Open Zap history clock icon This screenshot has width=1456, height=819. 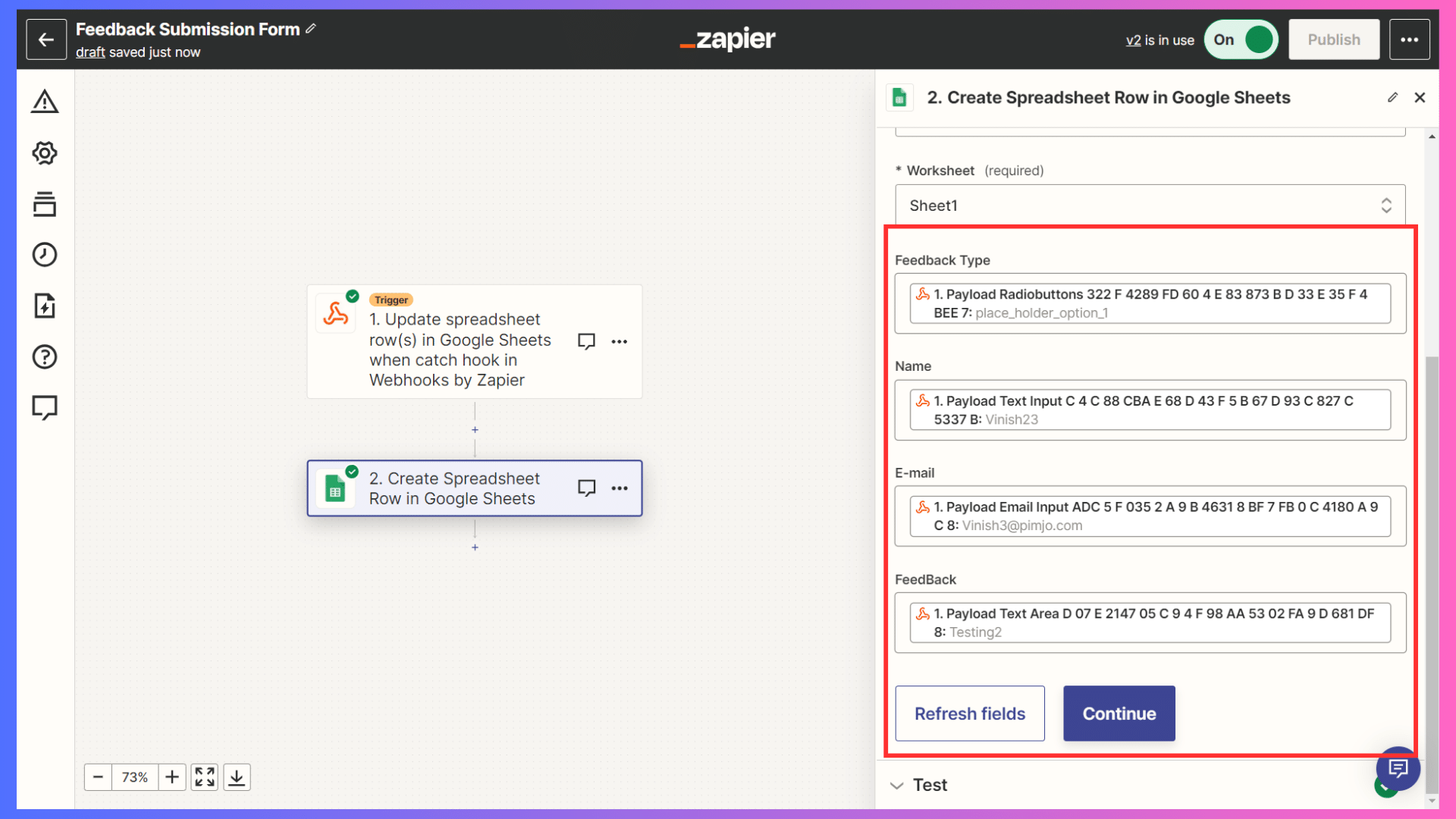click(45, 255)
